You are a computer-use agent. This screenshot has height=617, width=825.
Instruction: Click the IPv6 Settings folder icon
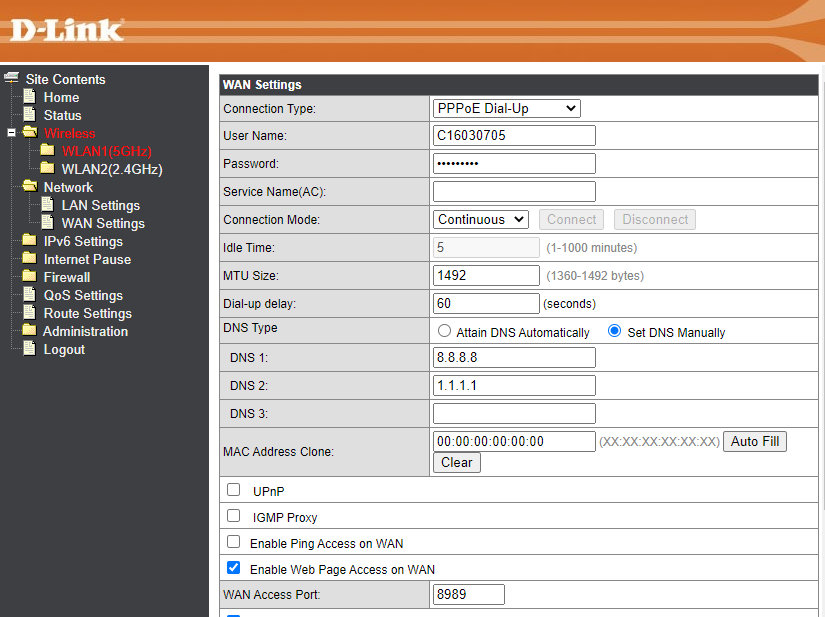pyautogui.click(x=28, y=241)
